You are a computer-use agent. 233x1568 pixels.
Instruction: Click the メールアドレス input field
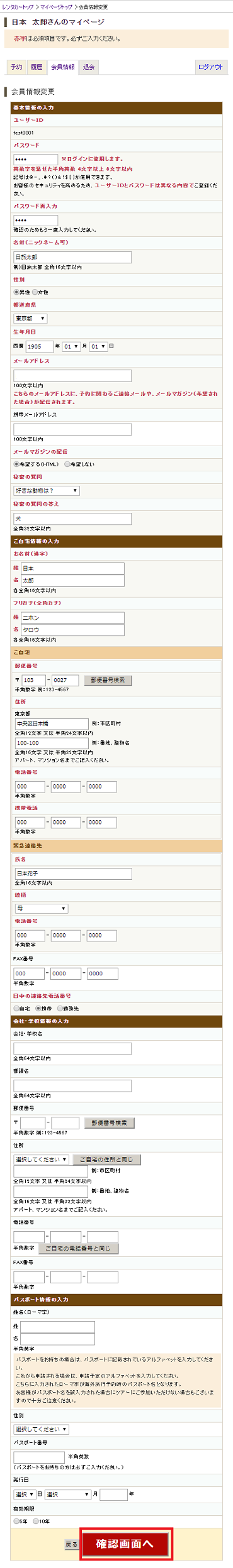click(x=72, y=376)
